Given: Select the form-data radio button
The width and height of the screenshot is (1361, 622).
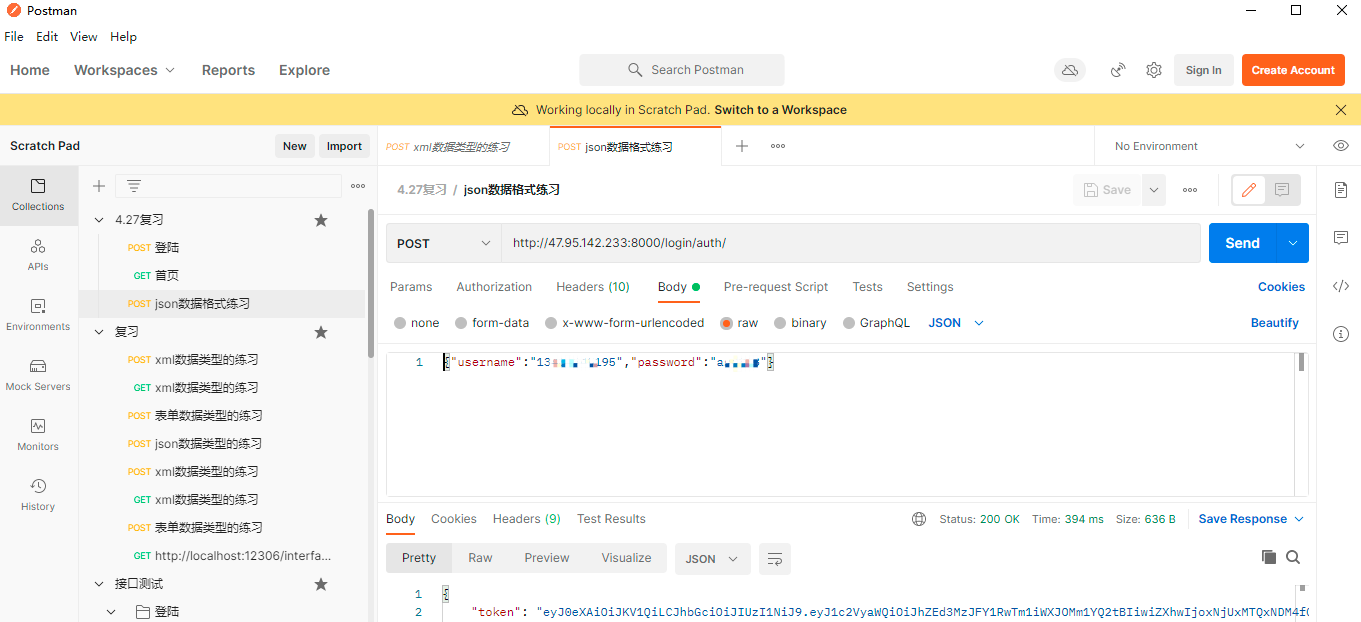Looking at the screenshot, I should [x=461, y=323].
